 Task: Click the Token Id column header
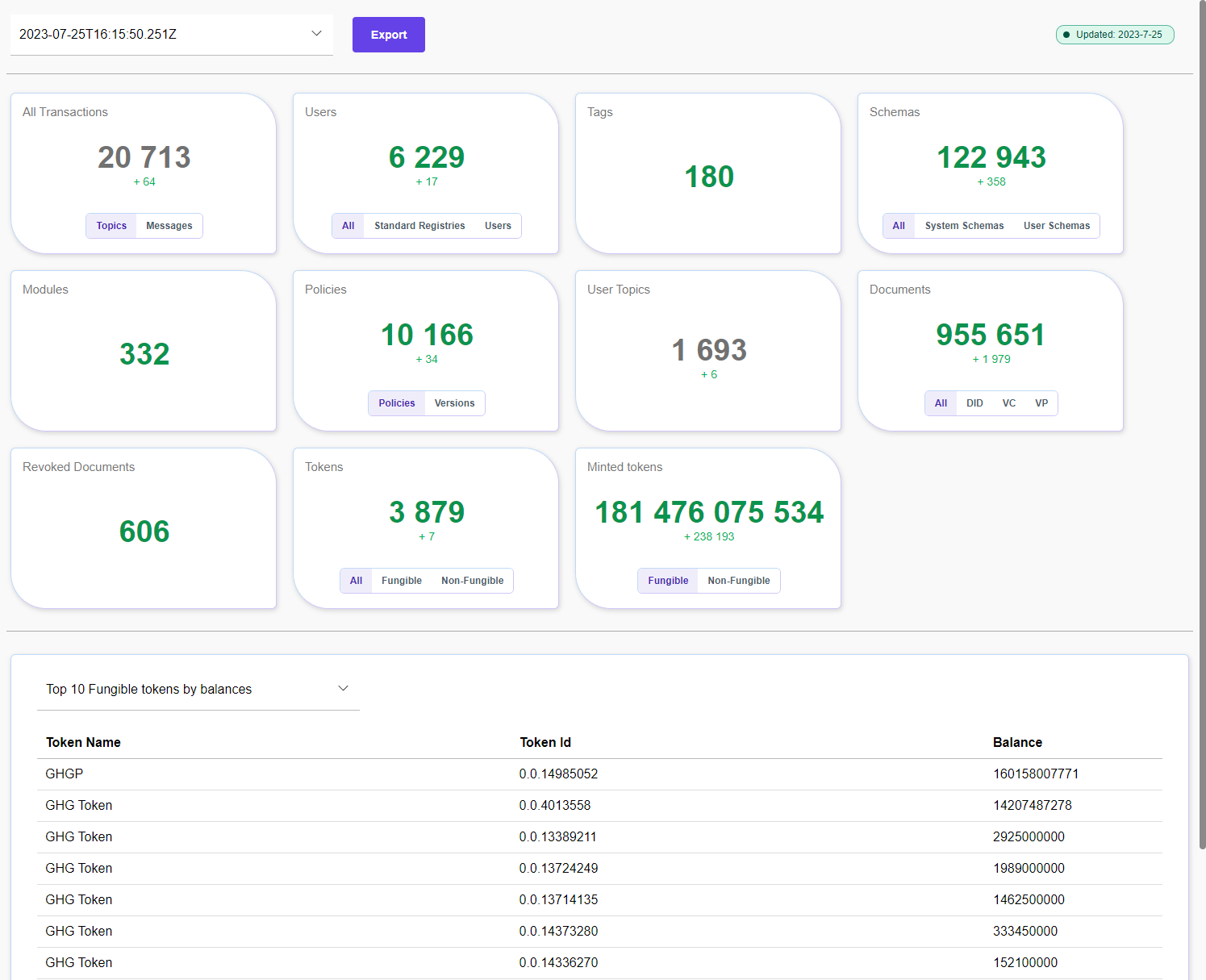tap(545, 743)
